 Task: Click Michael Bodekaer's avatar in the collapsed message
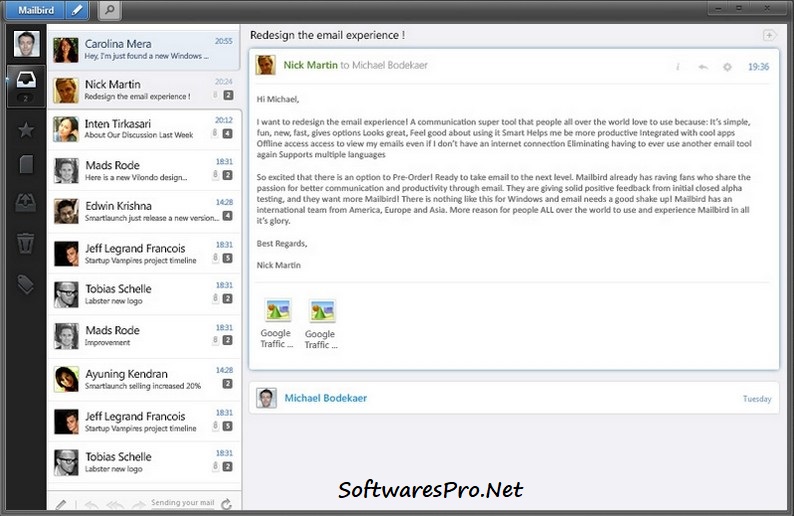[x=266, y=398]
